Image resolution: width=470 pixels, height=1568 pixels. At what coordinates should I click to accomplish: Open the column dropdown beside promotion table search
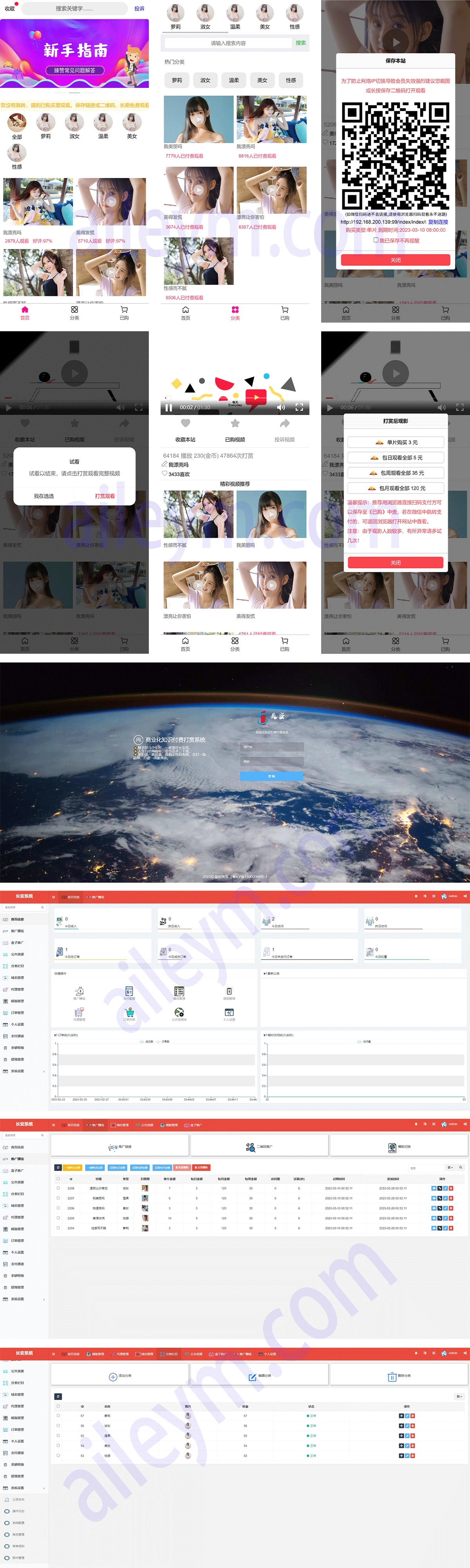(x=450, y=1167)
